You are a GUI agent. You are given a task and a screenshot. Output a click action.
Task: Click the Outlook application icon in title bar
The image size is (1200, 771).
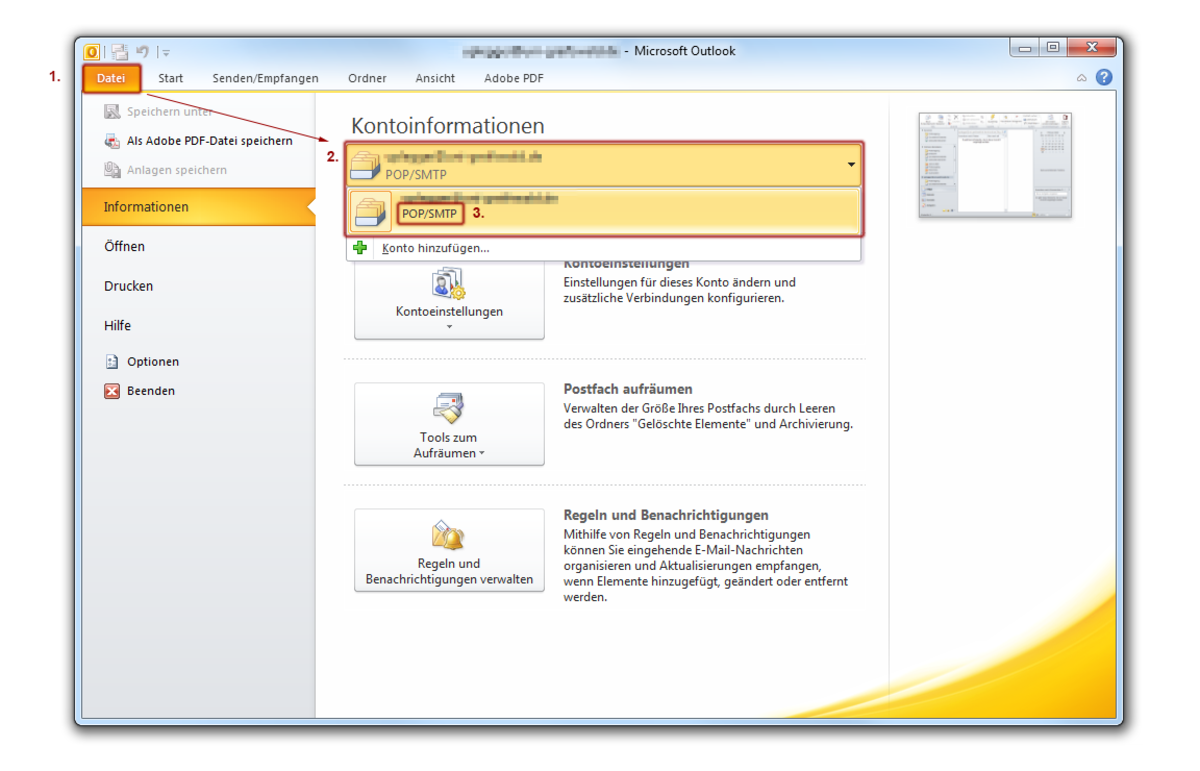point(92,52)
